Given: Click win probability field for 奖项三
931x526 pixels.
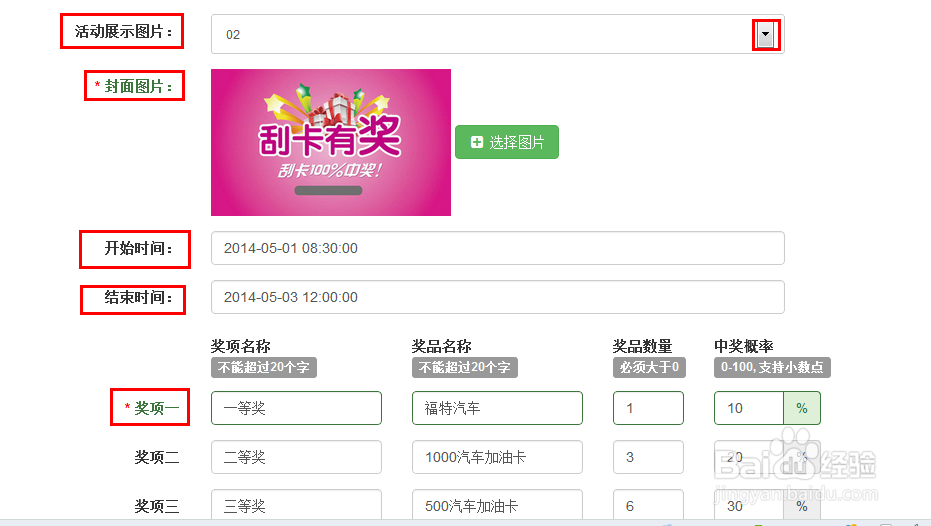Looking at the screenshot, I should [x=748, y=505].
